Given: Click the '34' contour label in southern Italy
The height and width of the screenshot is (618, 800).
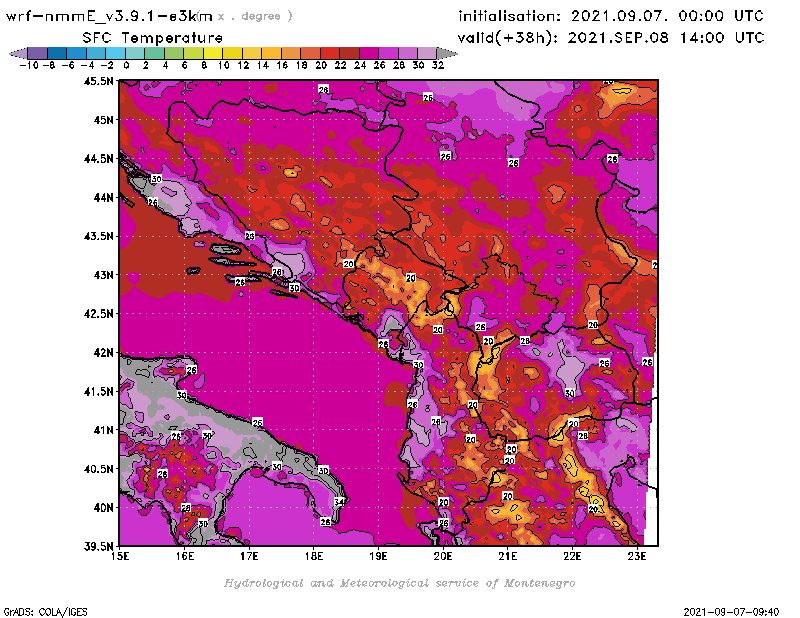Looking at the screenshot, I should [x=340, y=502].
